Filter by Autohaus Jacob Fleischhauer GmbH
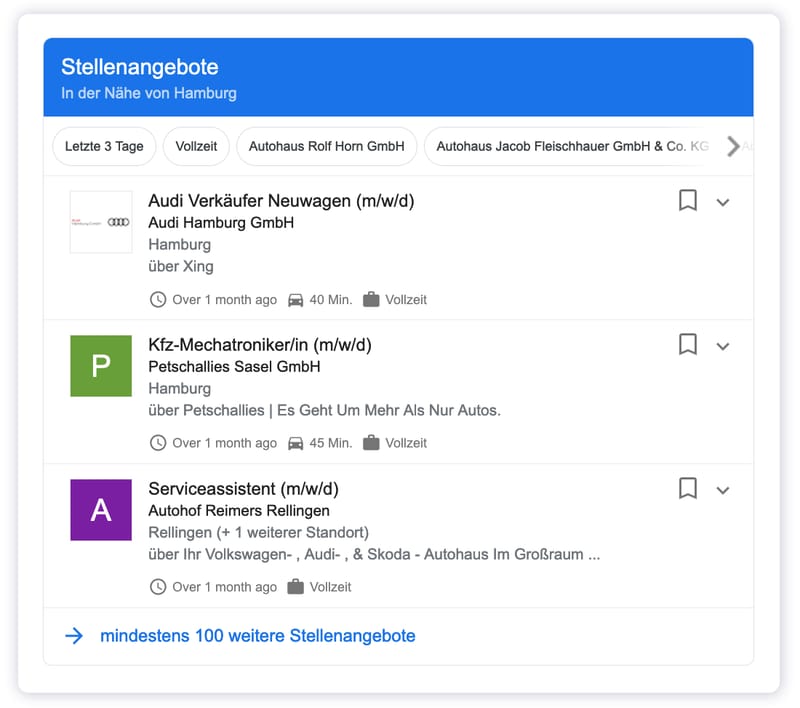 (571, 146)
